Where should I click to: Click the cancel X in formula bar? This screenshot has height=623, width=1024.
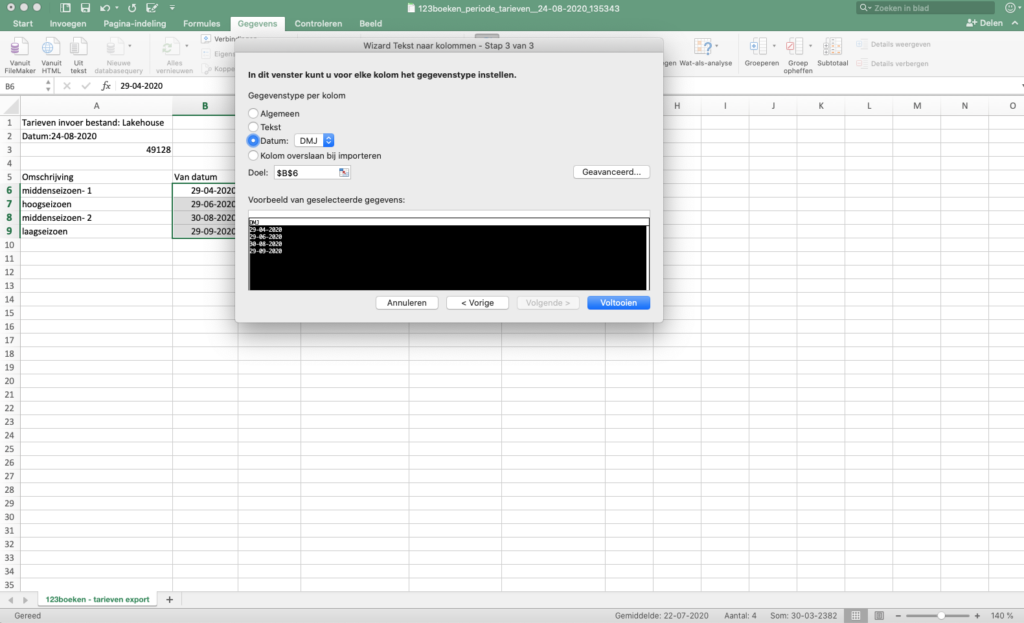click(x=67, y=86)
